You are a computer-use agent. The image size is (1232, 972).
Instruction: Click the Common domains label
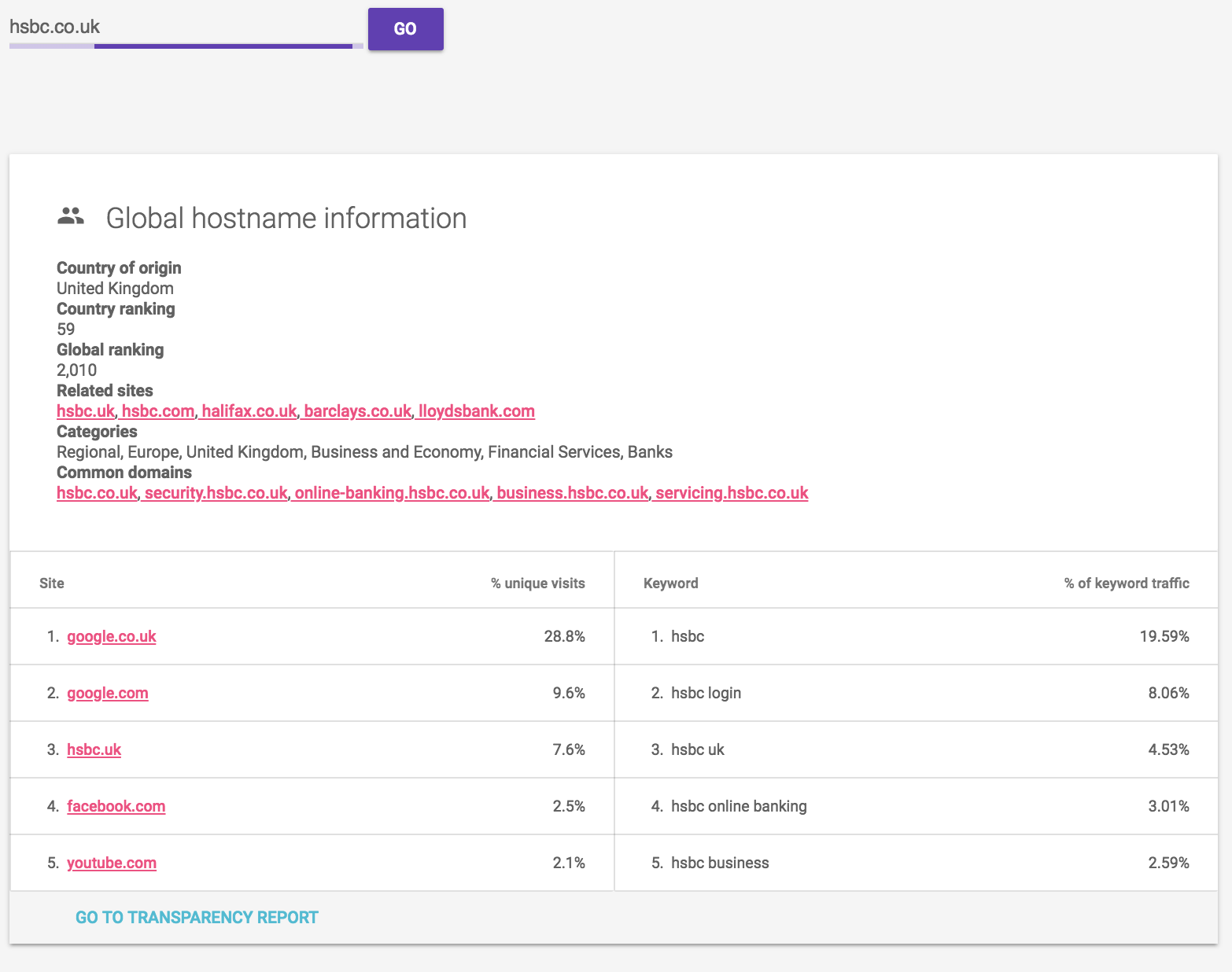(124, 473)
